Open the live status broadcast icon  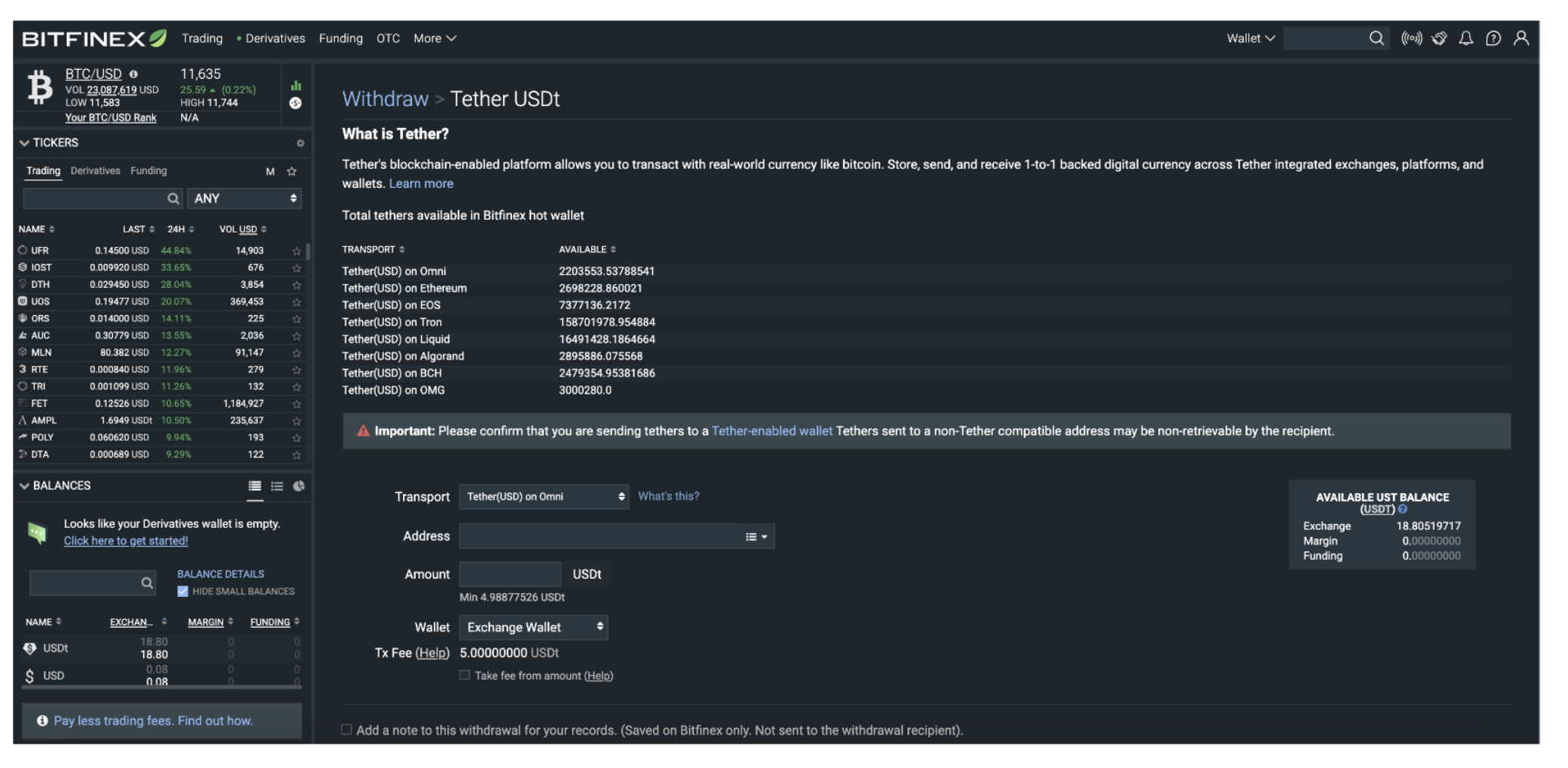click(1411, 38)
